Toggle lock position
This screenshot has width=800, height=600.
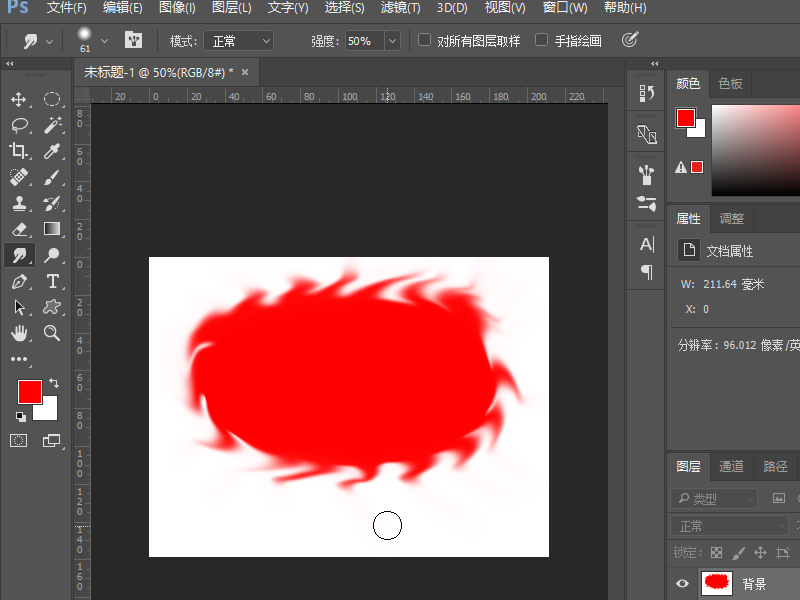coord(760,553)
